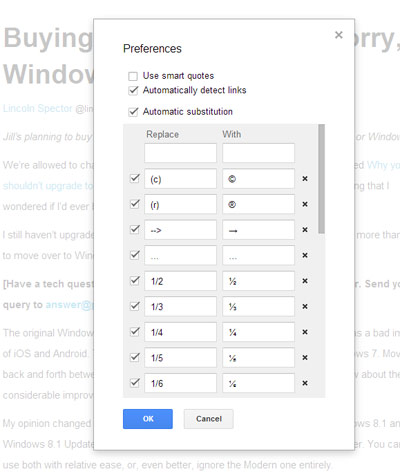Screen dimensions: 400x476
Task: Delete the ellipsis substitution row
Action: (x=305, y=255)
